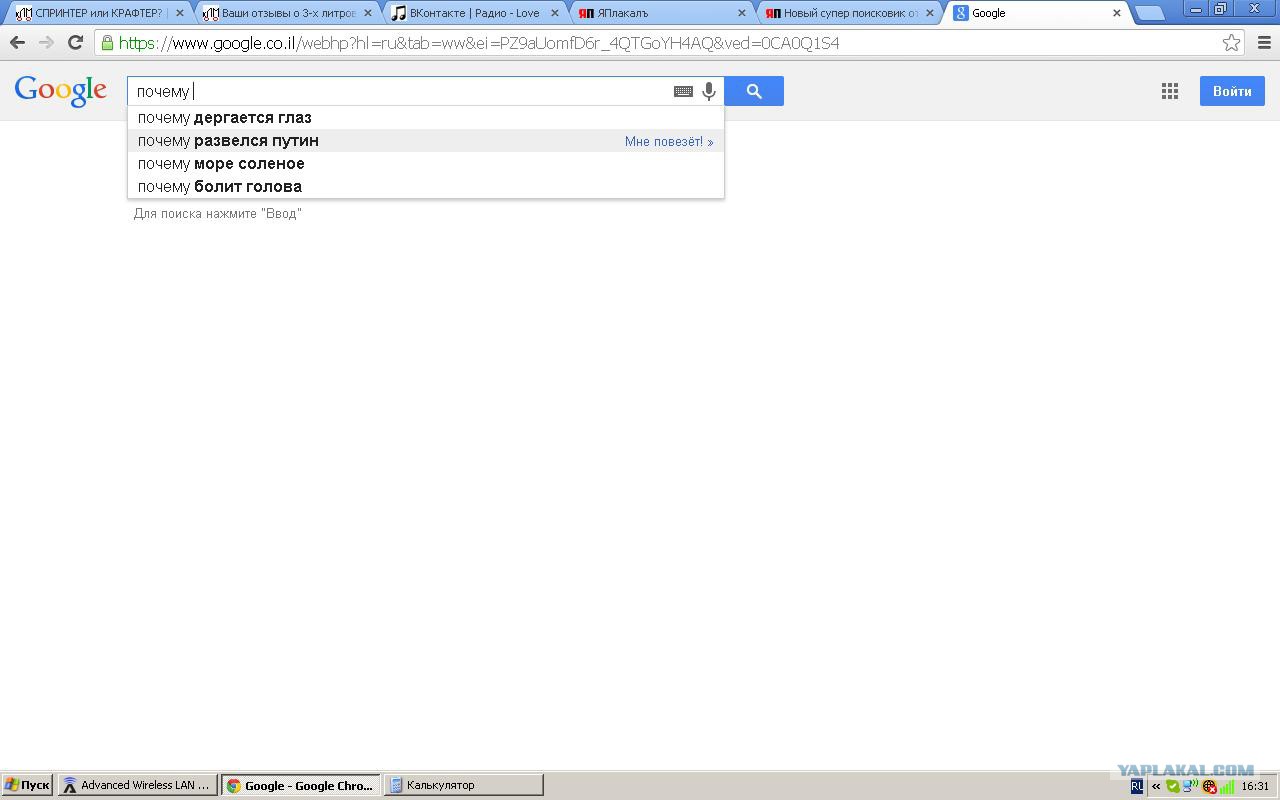The height and width of the screenshot is (800, 1280).
Task: Click the Google logo
Action: pyautogui.click(x=60, y=91)
